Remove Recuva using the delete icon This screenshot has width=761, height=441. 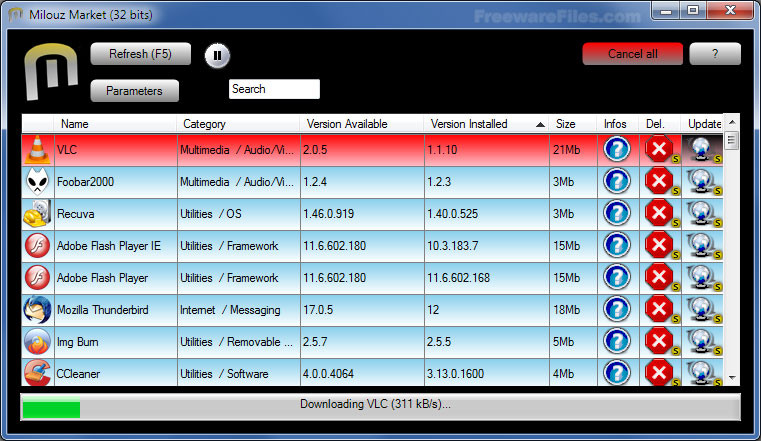(659, 213)
